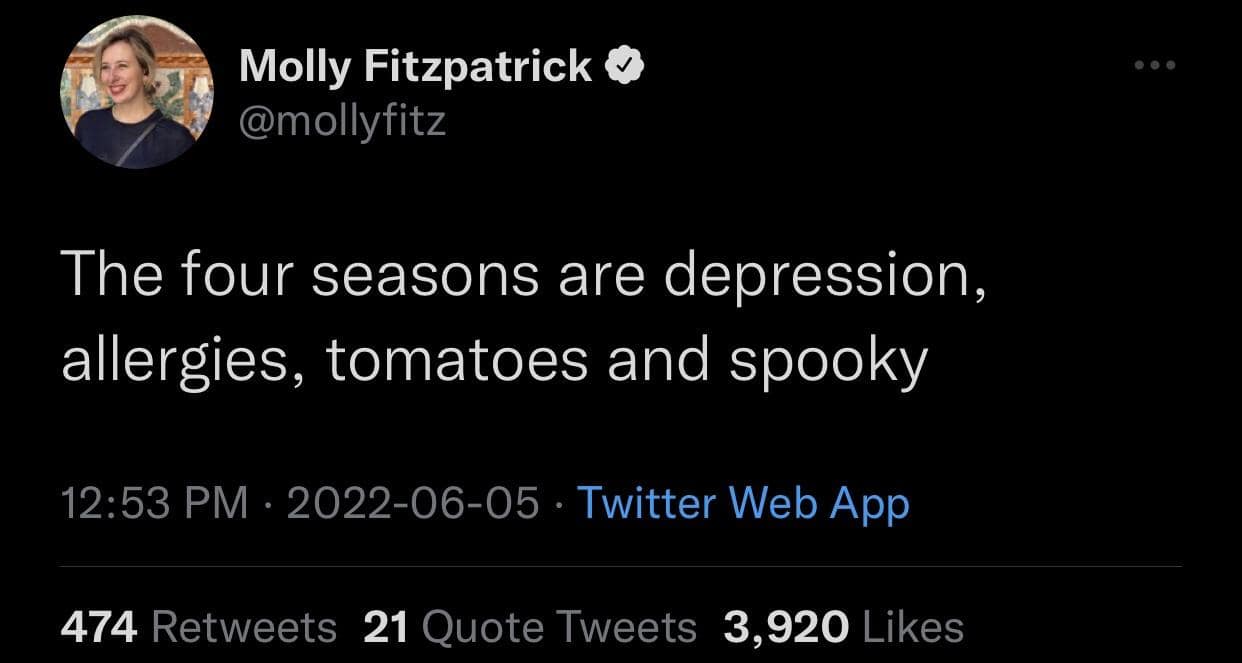Screen dimensions: 1242x663
Task: Open the @mollyfitz handle link
Action: point(343,122)
